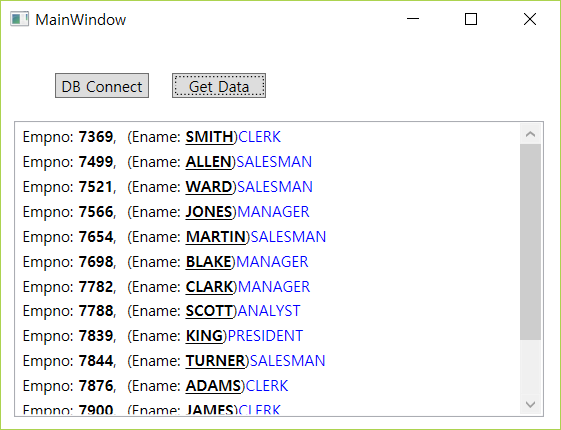
Task: Click the list's vertical scrollbar thumb
Action: [x=531, y=242]
